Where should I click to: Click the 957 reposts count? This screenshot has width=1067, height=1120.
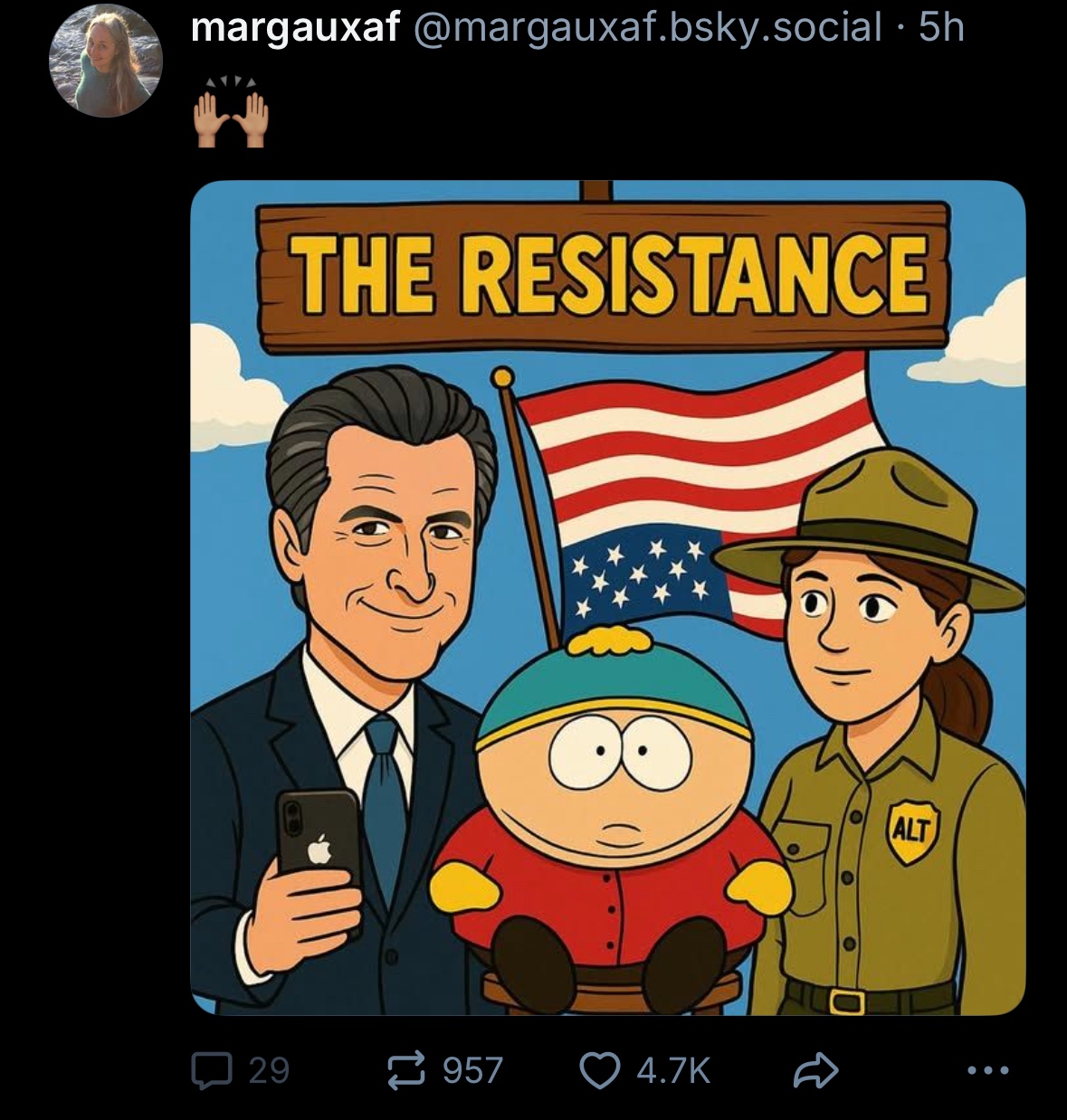(472, 1070)
